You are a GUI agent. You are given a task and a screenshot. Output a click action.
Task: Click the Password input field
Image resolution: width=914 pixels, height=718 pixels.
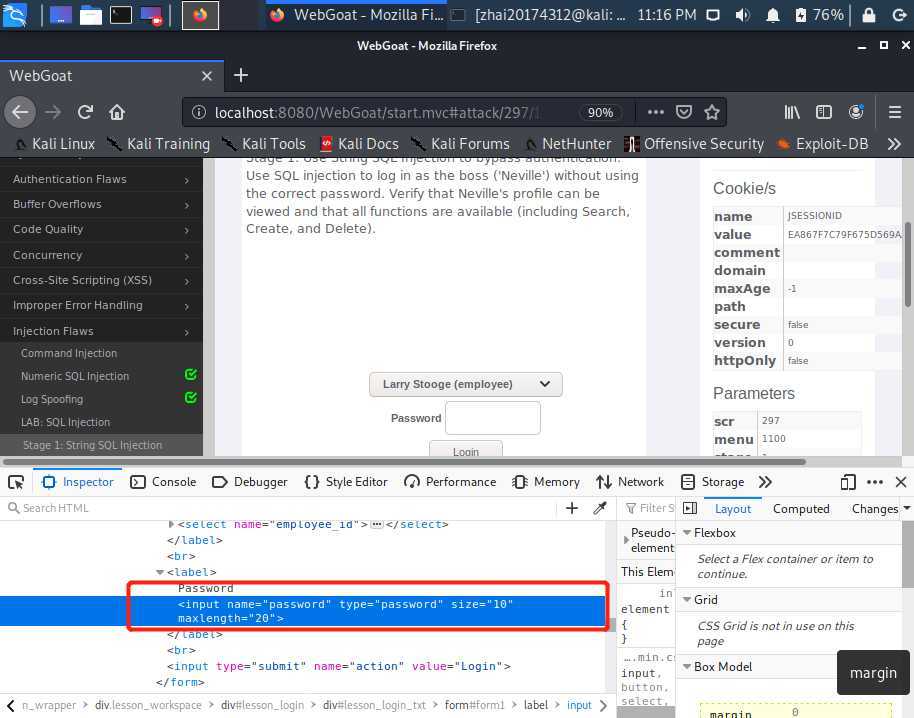[x=493, y=418]
